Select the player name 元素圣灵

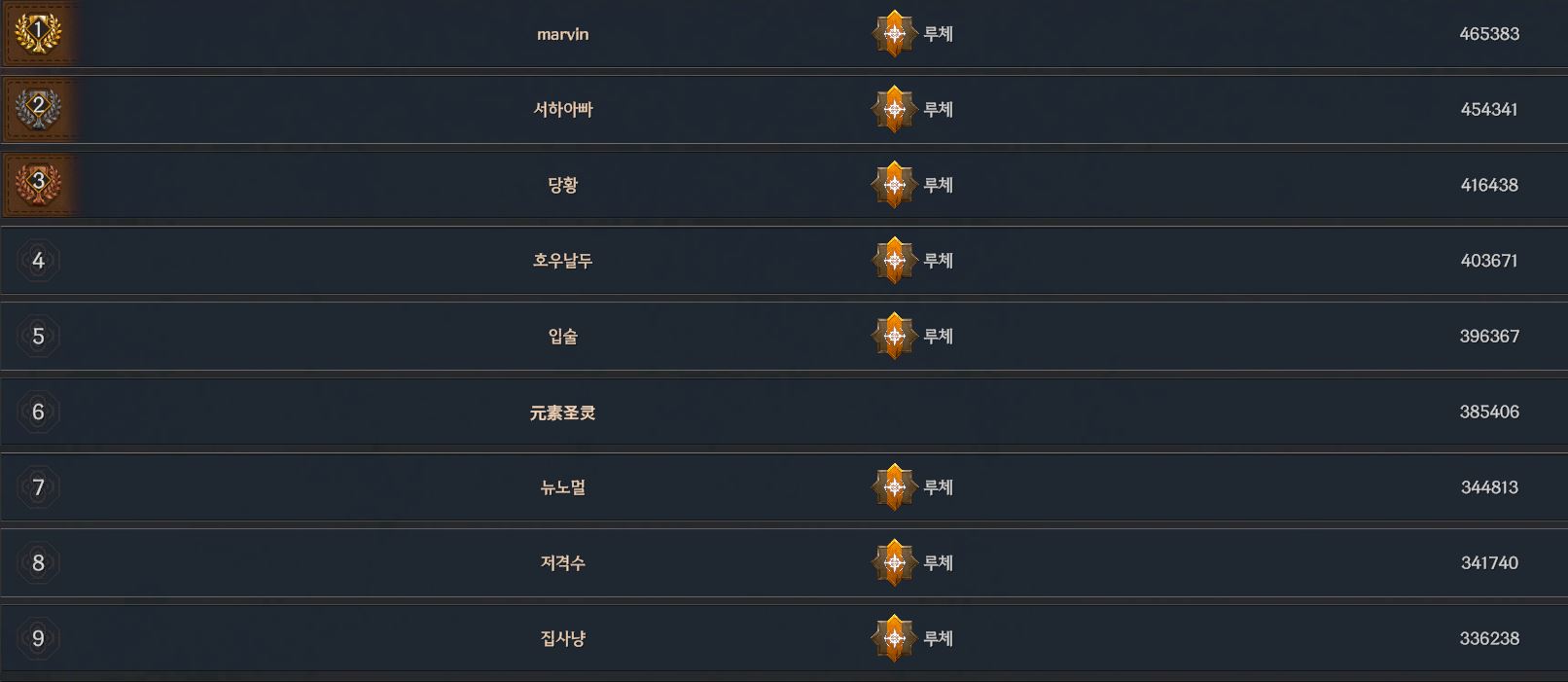point(562,413)
